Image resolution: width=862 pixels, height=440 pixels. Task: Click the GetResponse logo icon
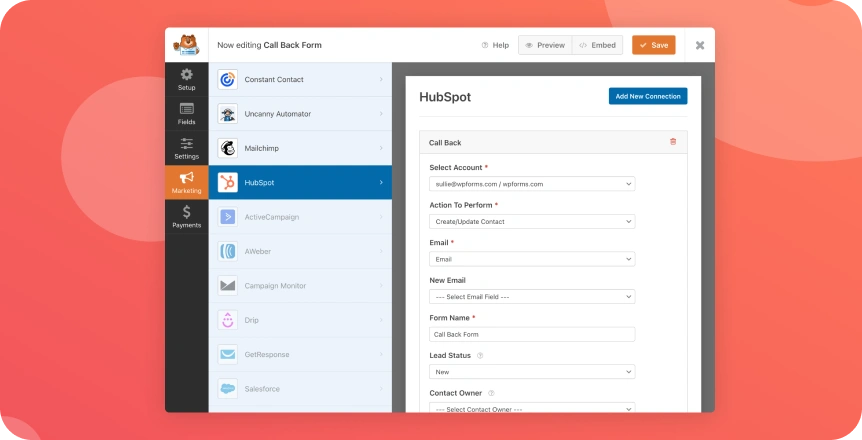click(228, 354)
